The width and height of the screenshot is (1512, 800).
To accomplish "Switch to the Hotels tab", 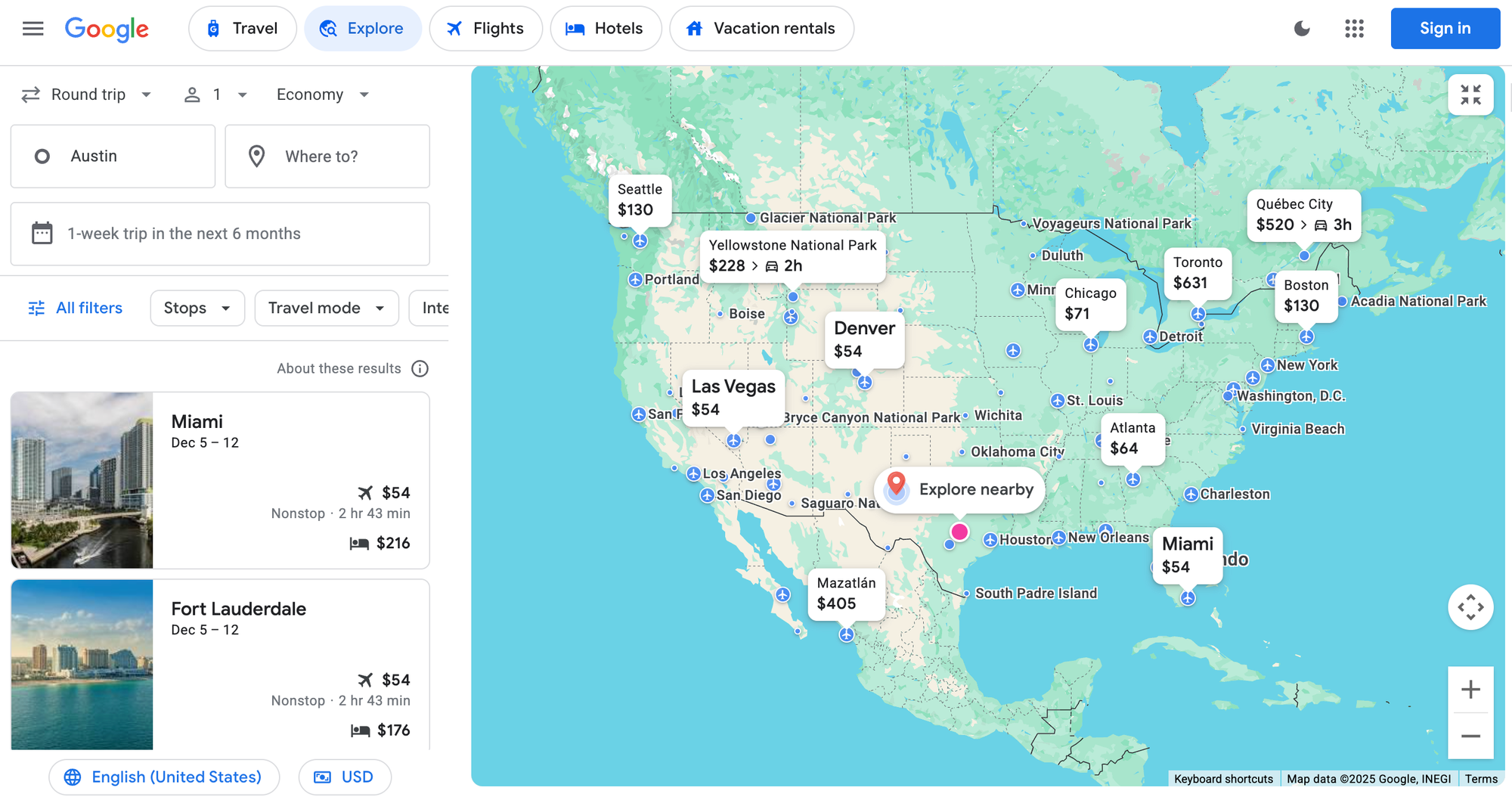I will coord(606,29).
